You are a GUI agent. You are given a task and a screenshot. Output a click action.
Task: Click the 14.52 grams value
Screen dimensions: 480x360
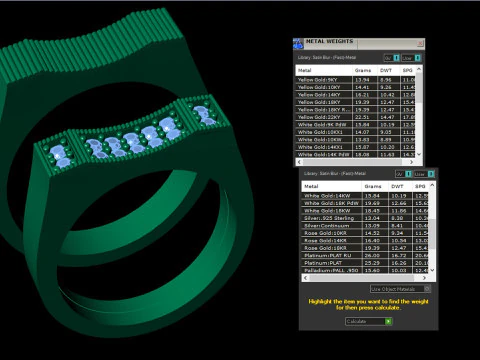point(372,233)
